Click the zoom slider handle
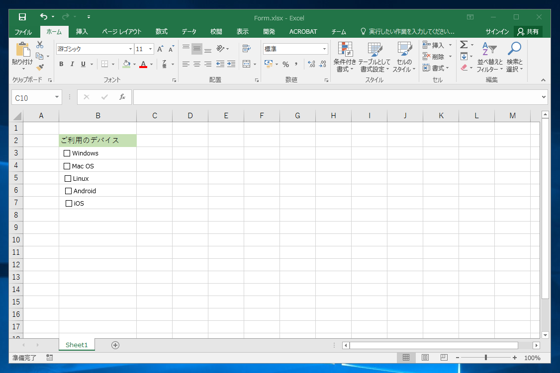560x373 pixels. [x=486, y=357]
